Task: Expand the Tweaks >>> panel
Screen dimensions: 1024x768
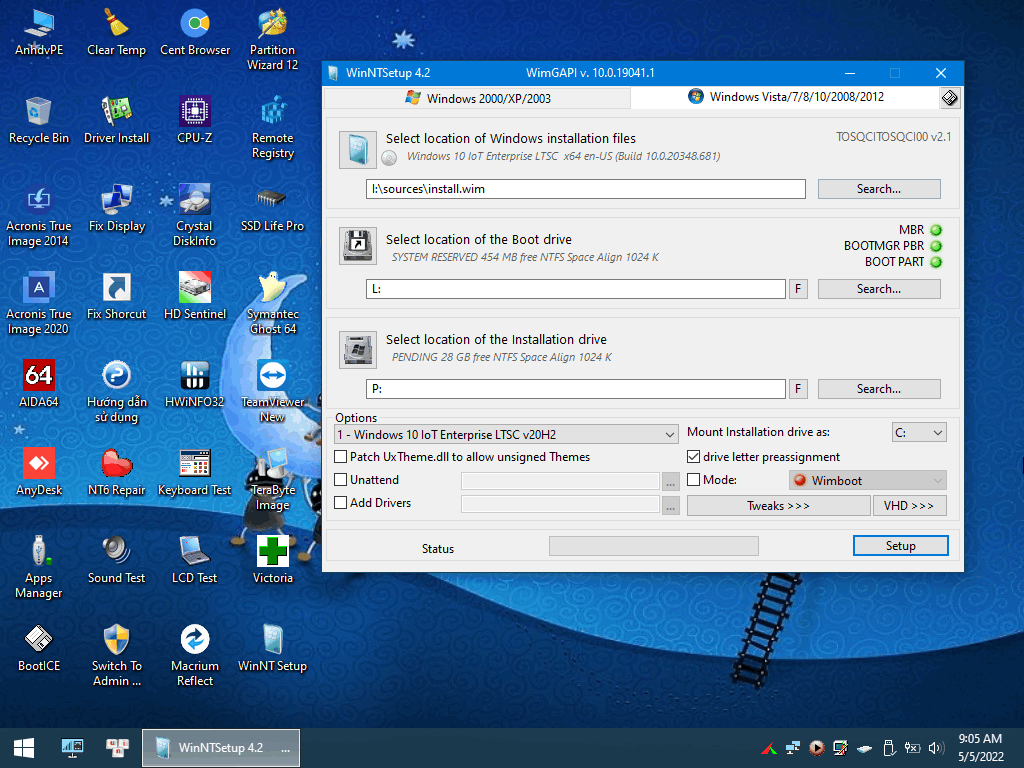Action: coord(778,505)
